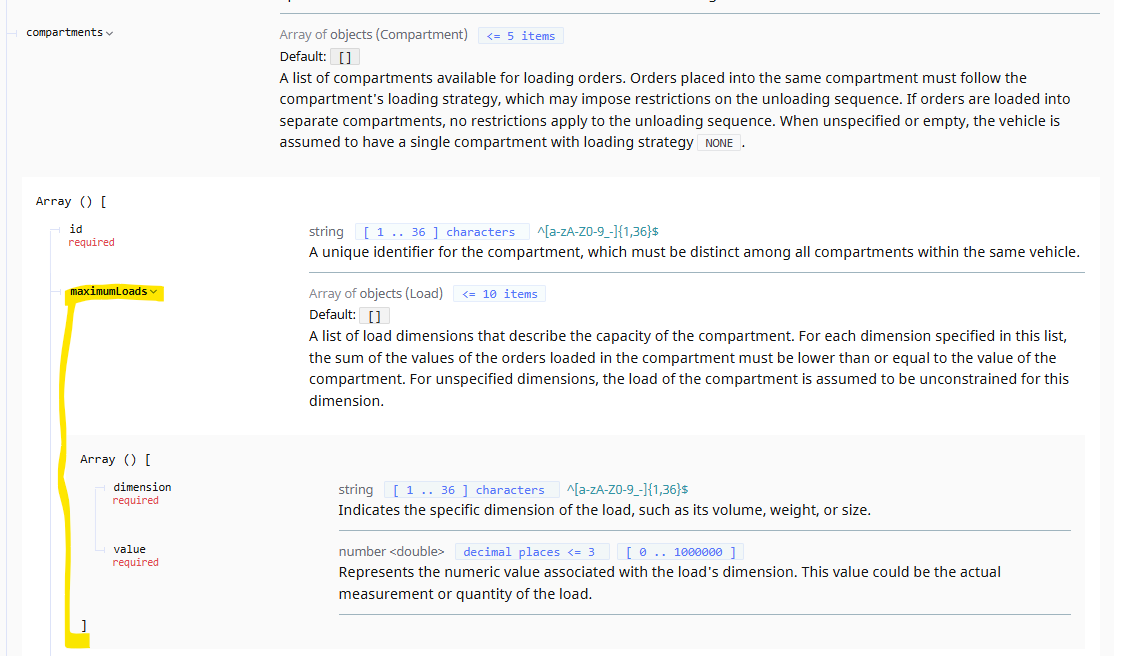Click the default [] value for maximumLoads

tap(374, 315)
